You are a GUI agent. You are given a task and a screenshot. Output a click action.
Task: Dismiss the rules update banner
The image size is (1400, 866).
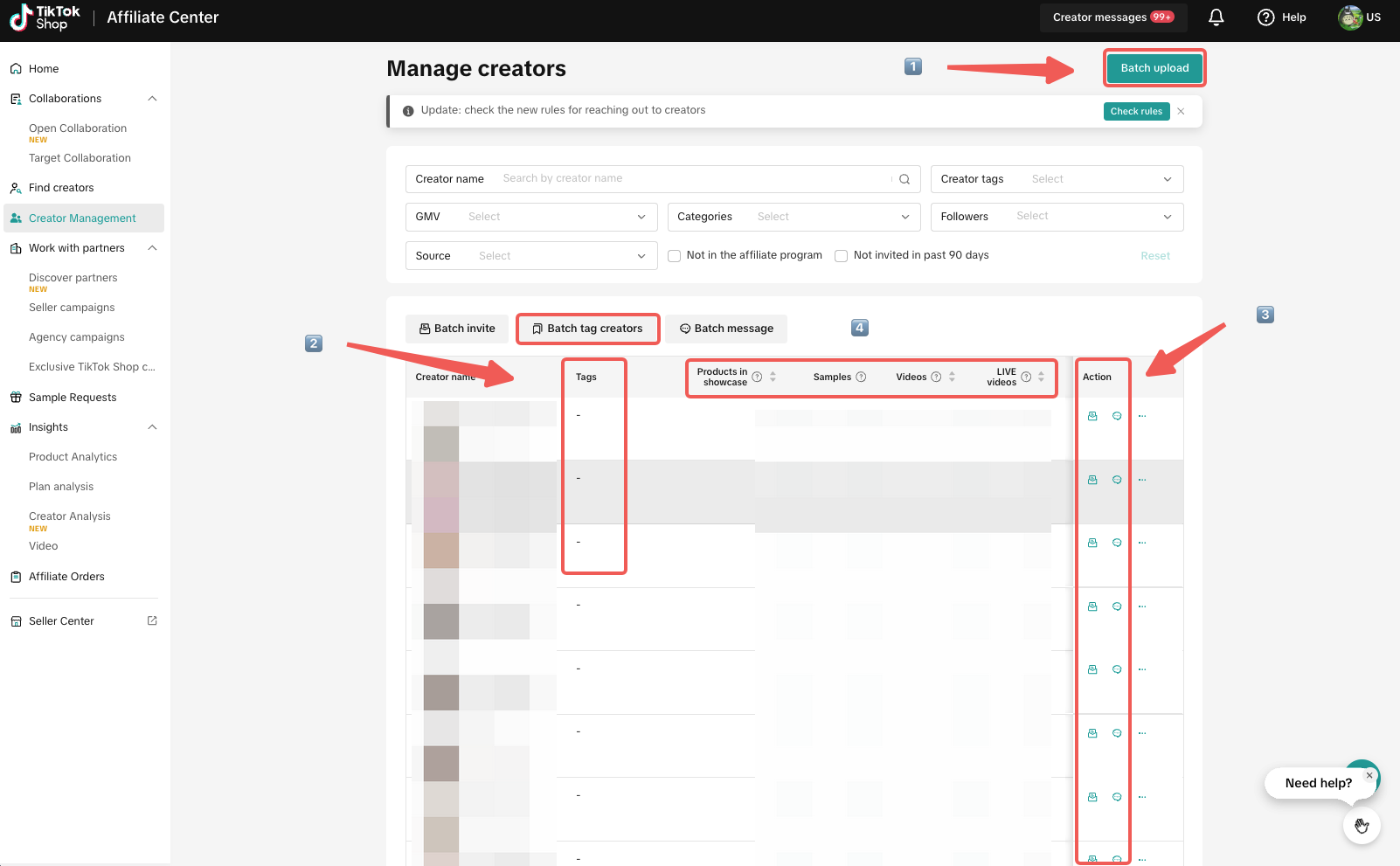(x=1181, y=111)
